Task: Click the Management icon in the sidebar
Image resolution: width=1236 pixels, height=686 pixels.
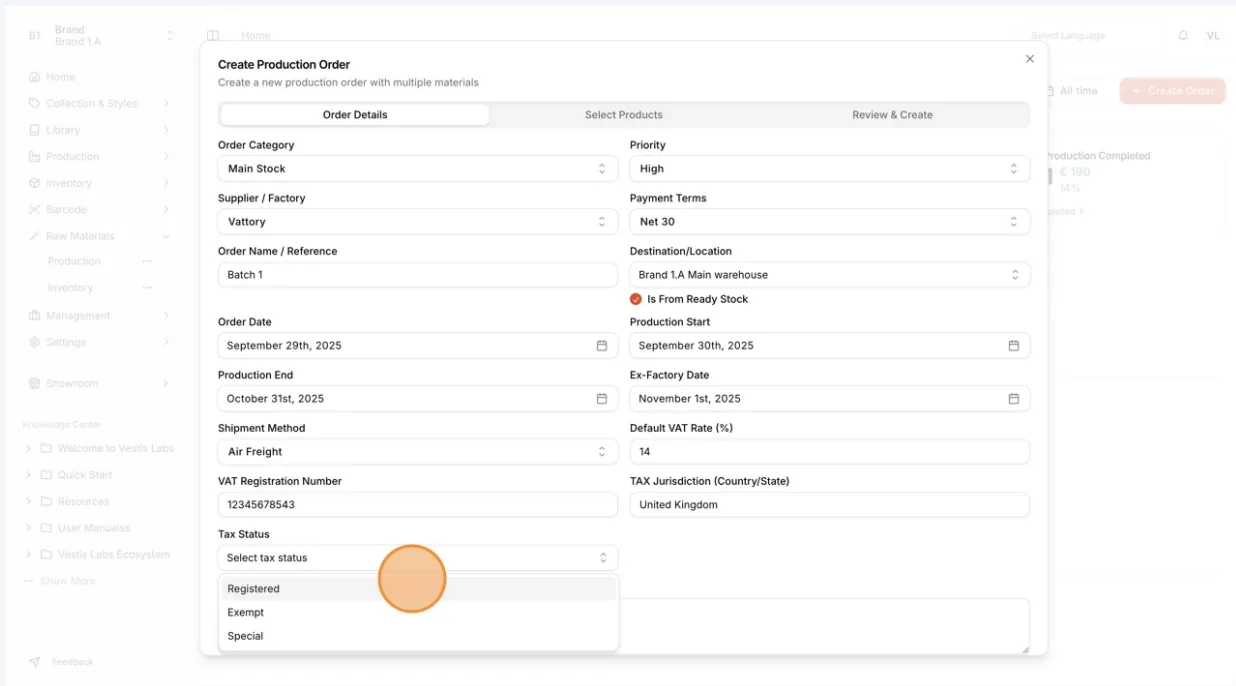Action: [35, 316]
